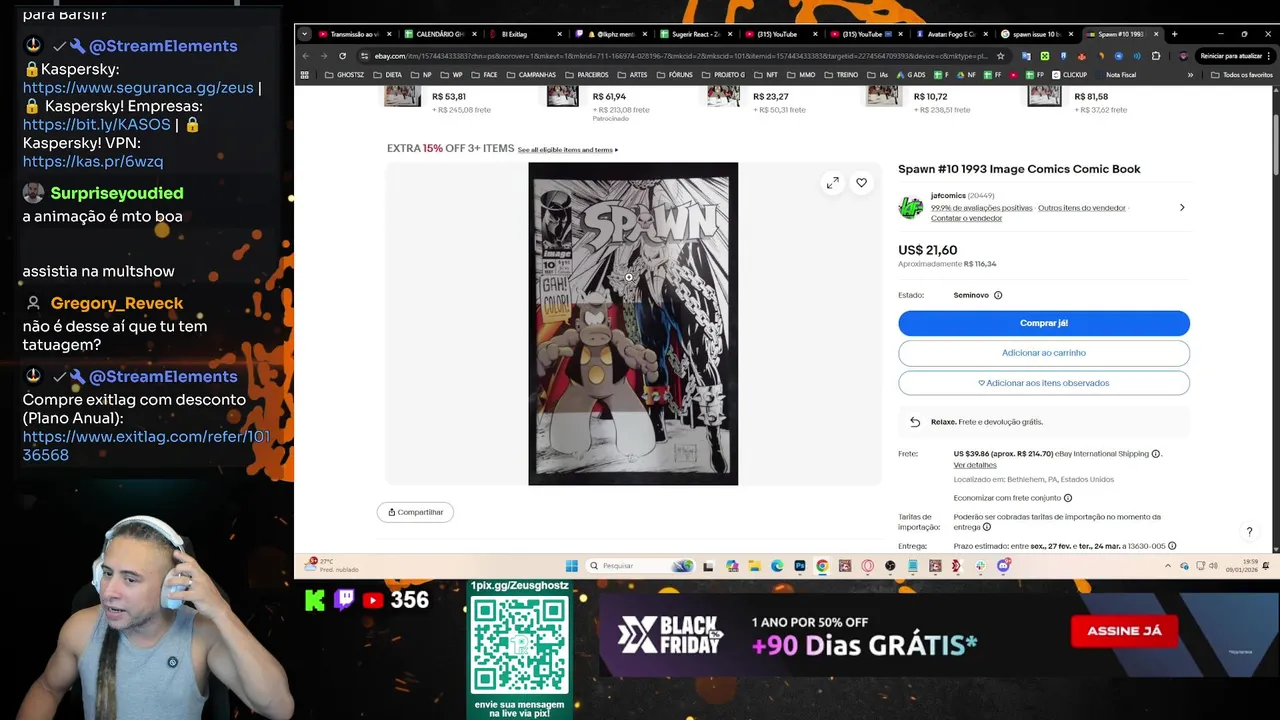Open seller details chevron arrow
The image size is (1280, 720).
pyautogui.click(x=1182, y=208)
